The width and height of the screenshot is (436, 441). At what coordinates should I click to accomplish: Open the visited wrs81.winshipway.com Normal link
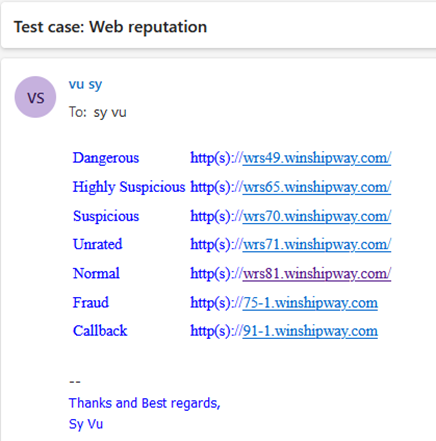point(317,273)
